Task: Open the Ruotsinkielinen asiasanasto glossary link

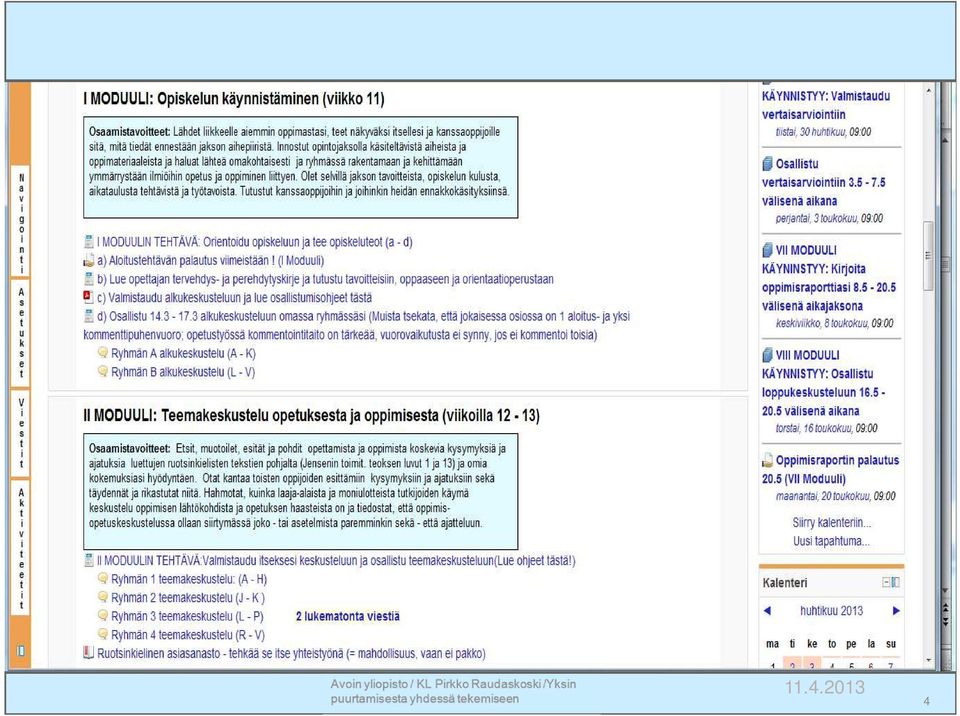Action: (291, 654)
